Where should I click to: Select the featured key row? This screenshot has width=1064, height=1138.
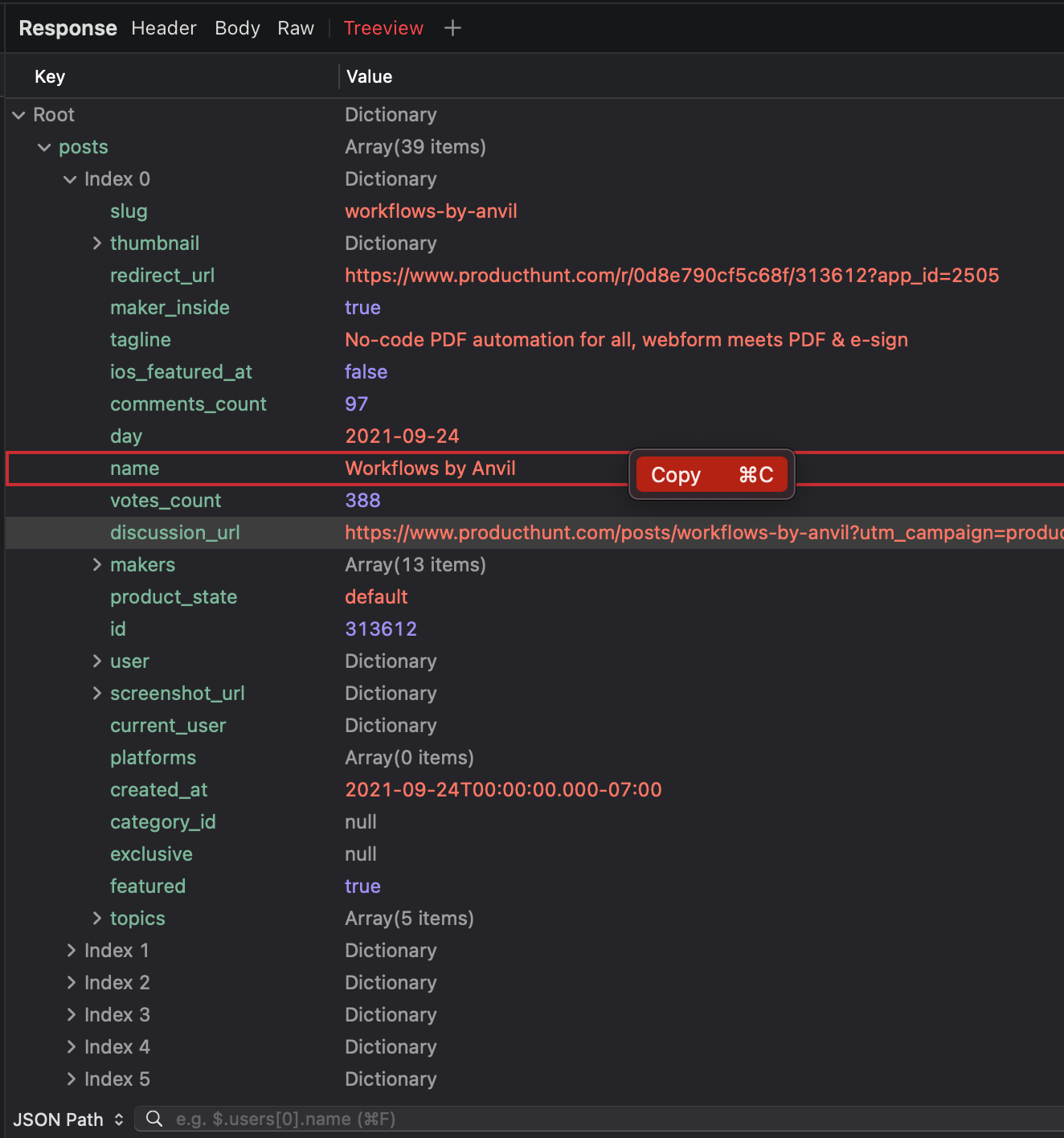point(148,886)
